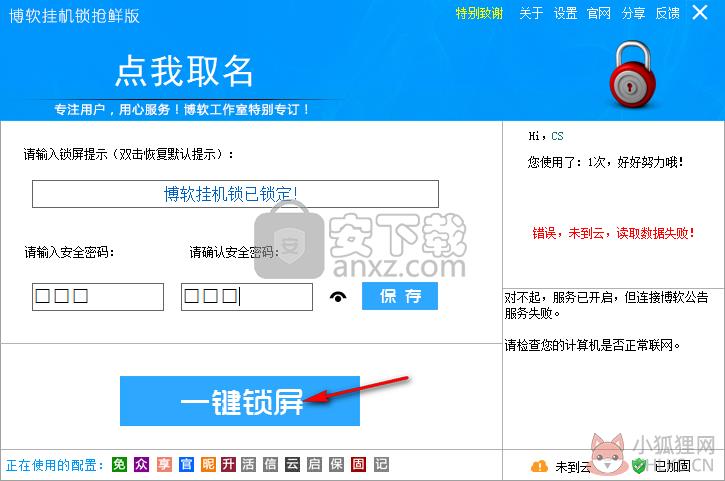Click the gray 活 config icon
This screenshot has height=481, width=725.
pyautogui.click(x=249, y=464)
